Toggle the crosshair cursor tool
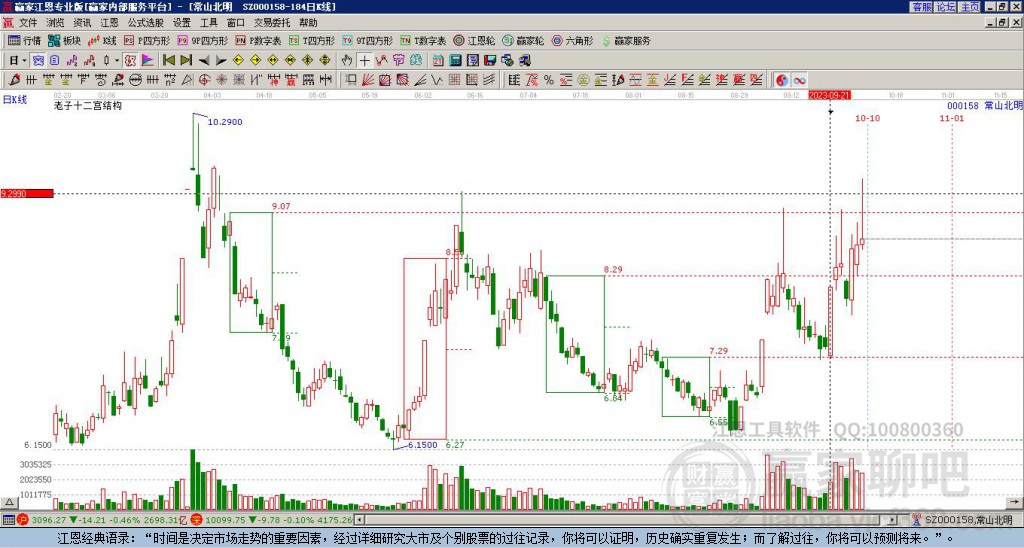The width and height of the screenshot is (1024, 548). pos(364,61)
